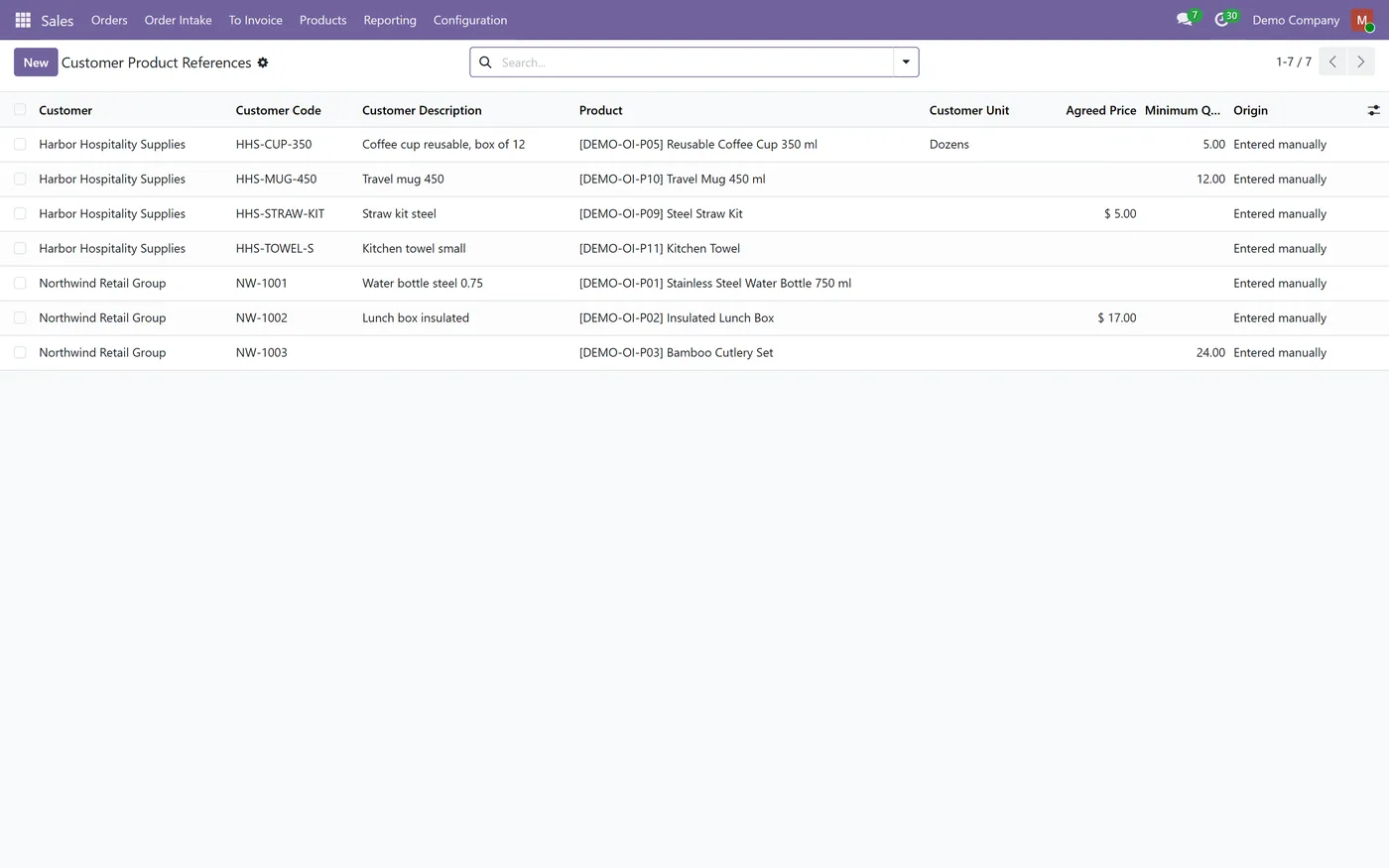Click the Dozens customer unit cell
Image resolution: width=1389 pixels, height=868 pixels.
(x=949, y=145)
